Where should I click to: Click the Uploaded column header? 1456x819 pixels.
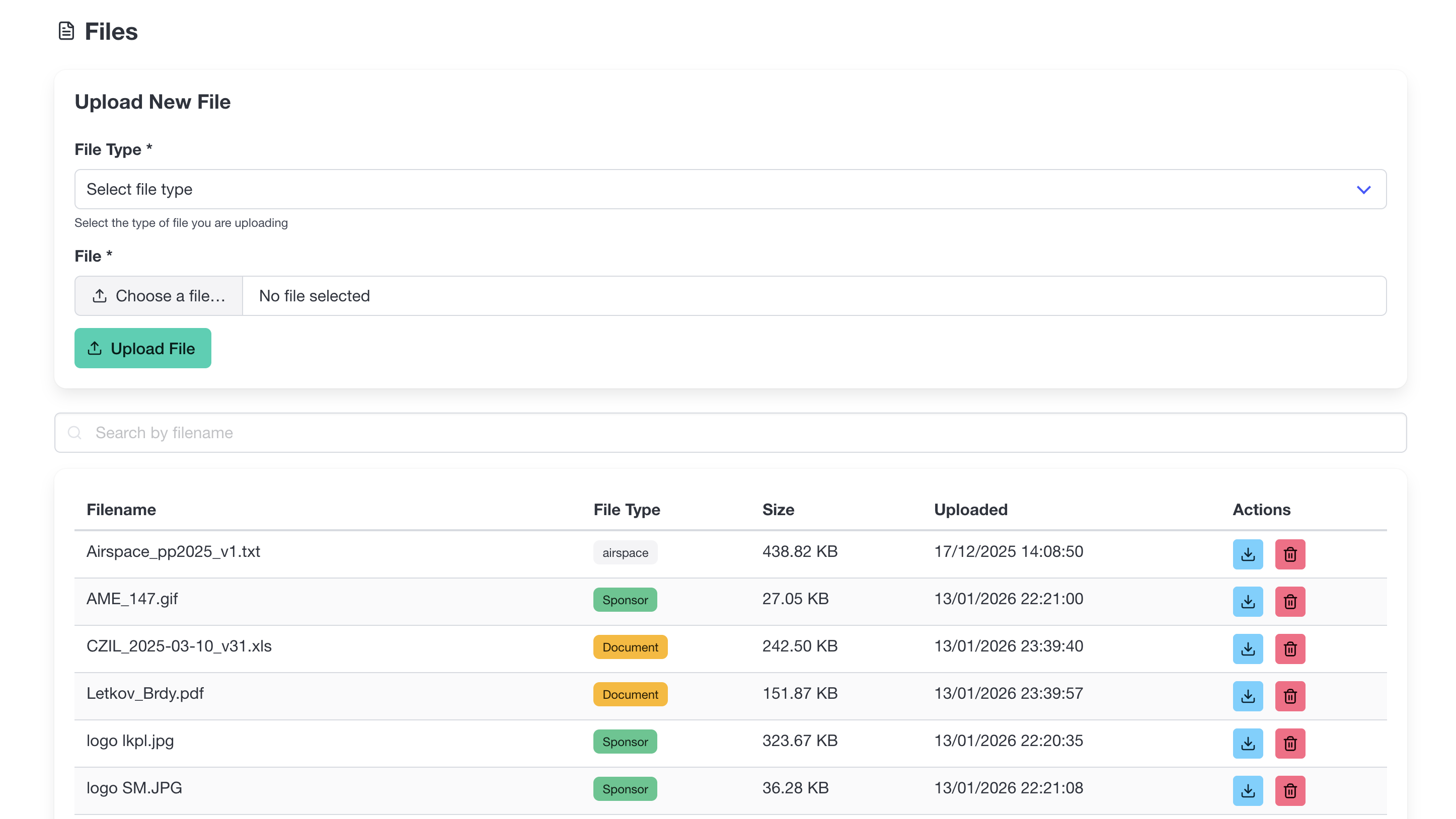(x=970, y=510)
